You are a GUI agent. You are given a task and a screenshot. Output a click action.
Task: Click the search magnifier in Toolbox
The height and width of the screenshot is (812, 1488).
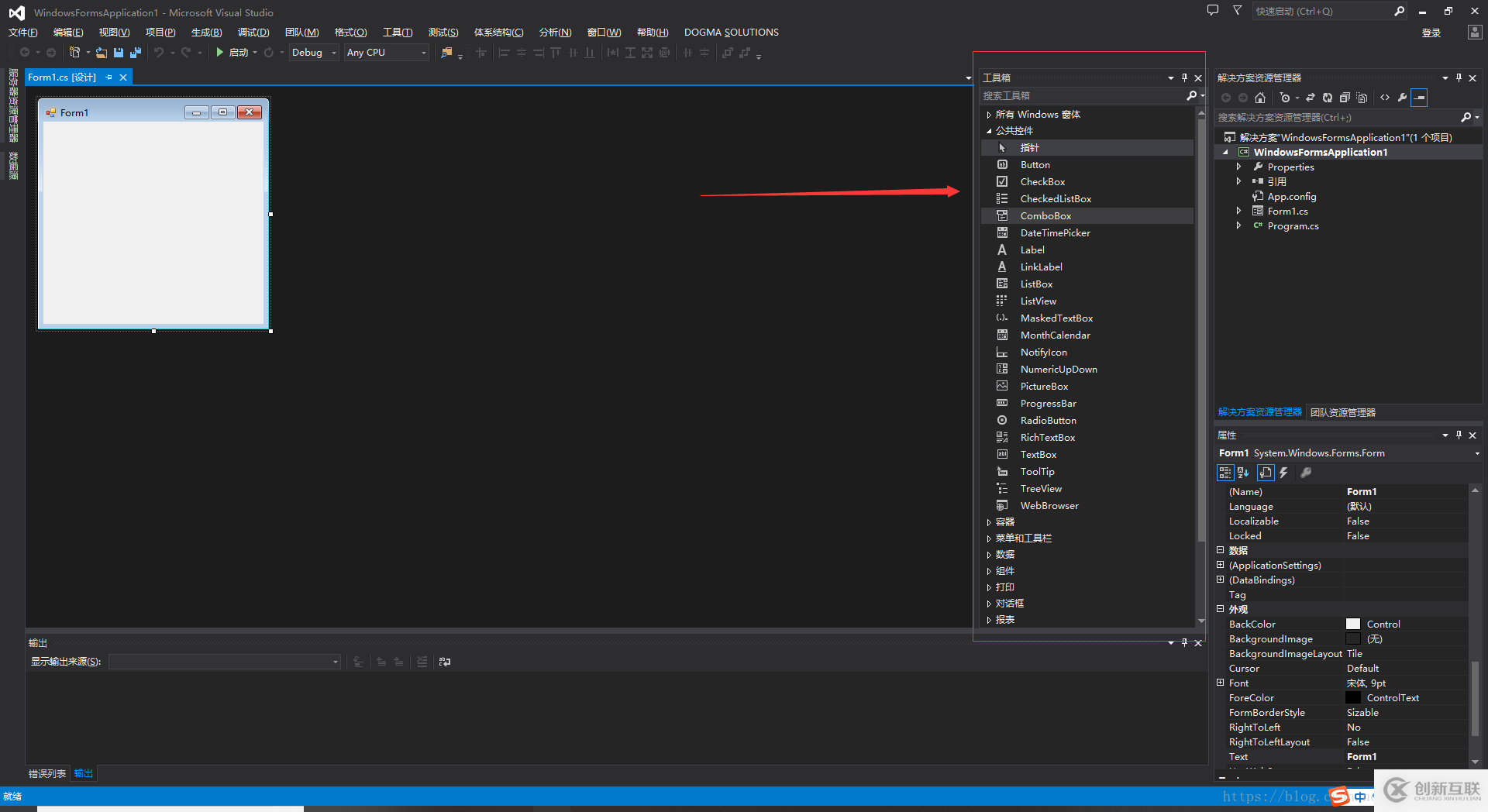[1192, 95]
